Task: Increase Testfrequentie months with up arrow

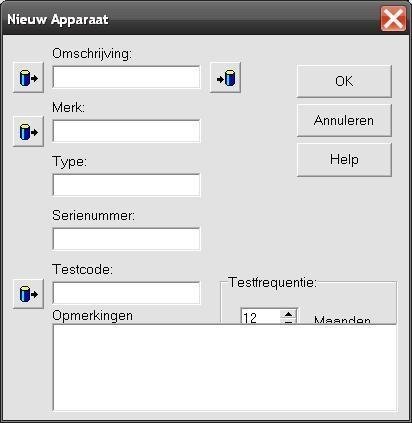Action: (288, 314)
